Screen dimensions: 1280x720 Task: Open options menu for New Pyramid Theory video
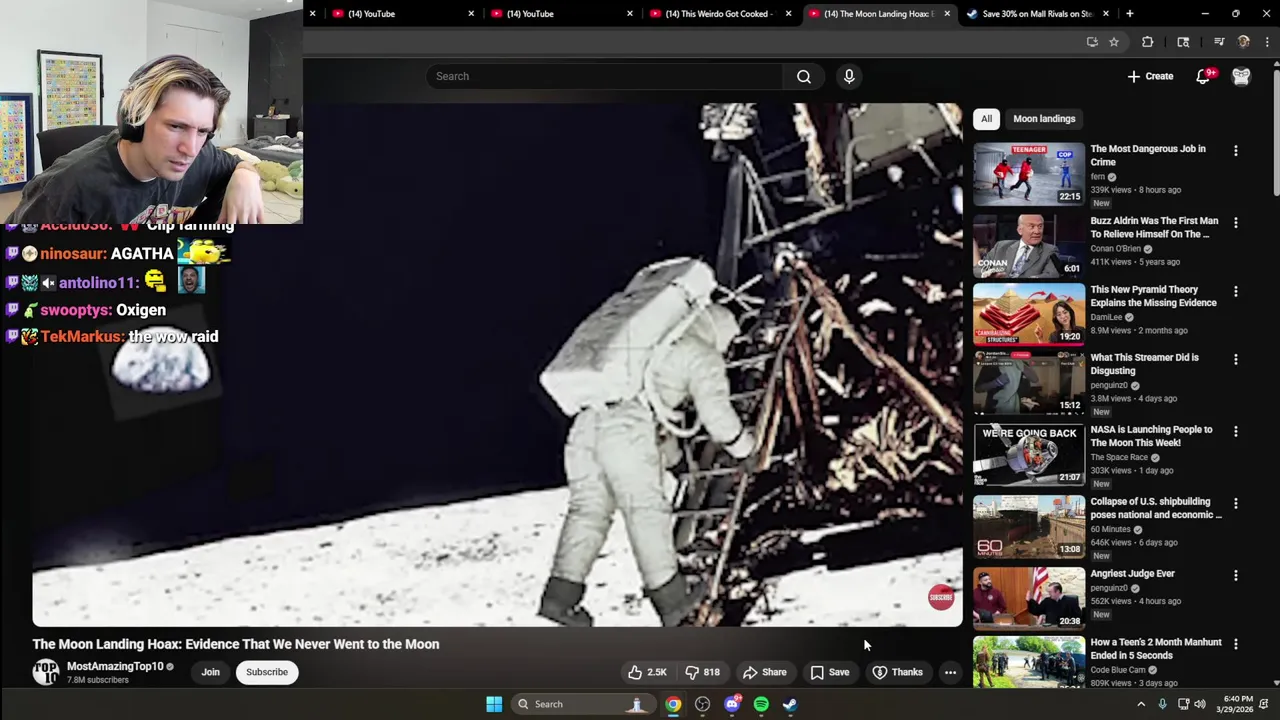point(1235,291)
